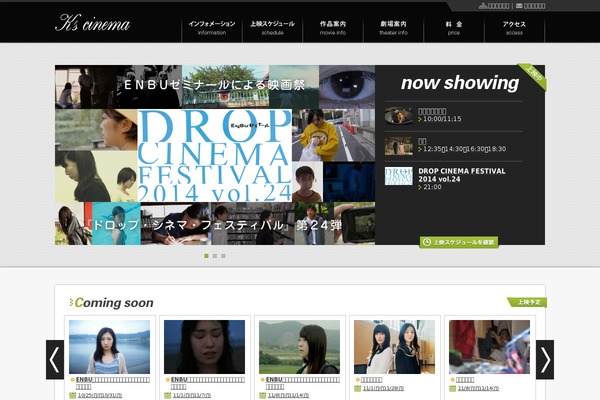Screen dimensions: 600x400
Task: Show next Coming soon films arrow
Action: click(545, 359)
